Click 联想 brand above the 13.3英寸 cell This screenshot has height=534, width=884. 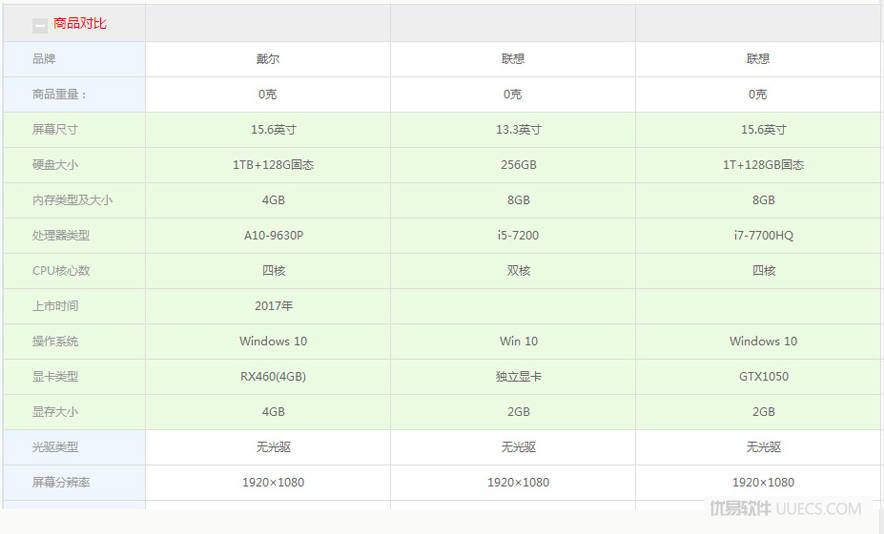(x=513, y=59)
